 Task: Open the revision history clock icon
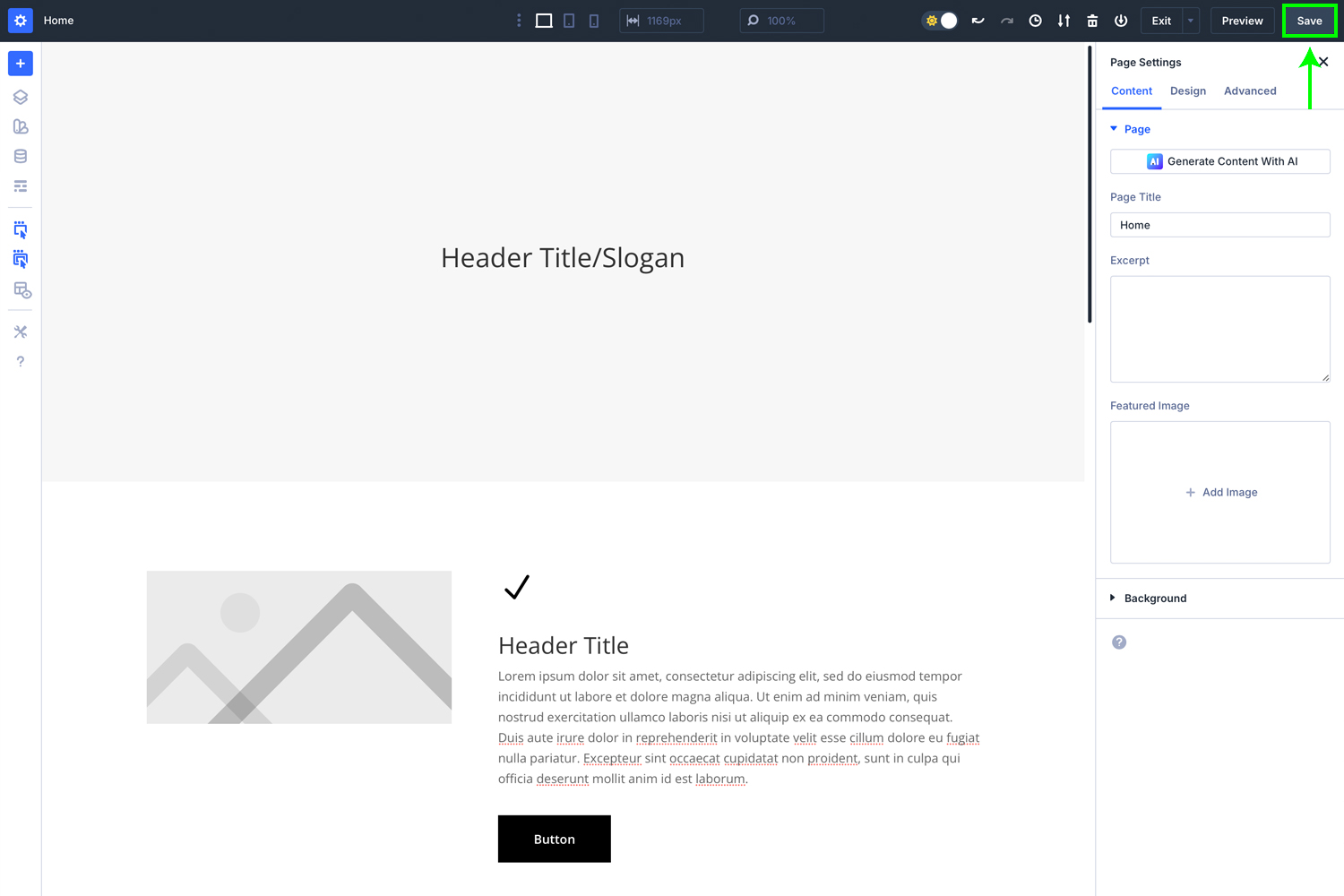(1035, 20)
